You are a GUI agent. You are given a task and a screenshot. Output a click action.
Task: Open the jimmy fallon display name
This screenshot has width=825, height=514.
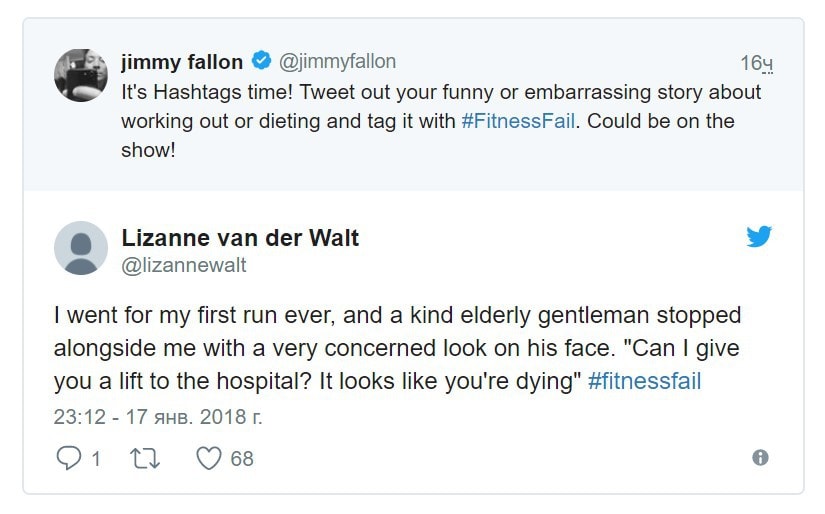[182, 62]
